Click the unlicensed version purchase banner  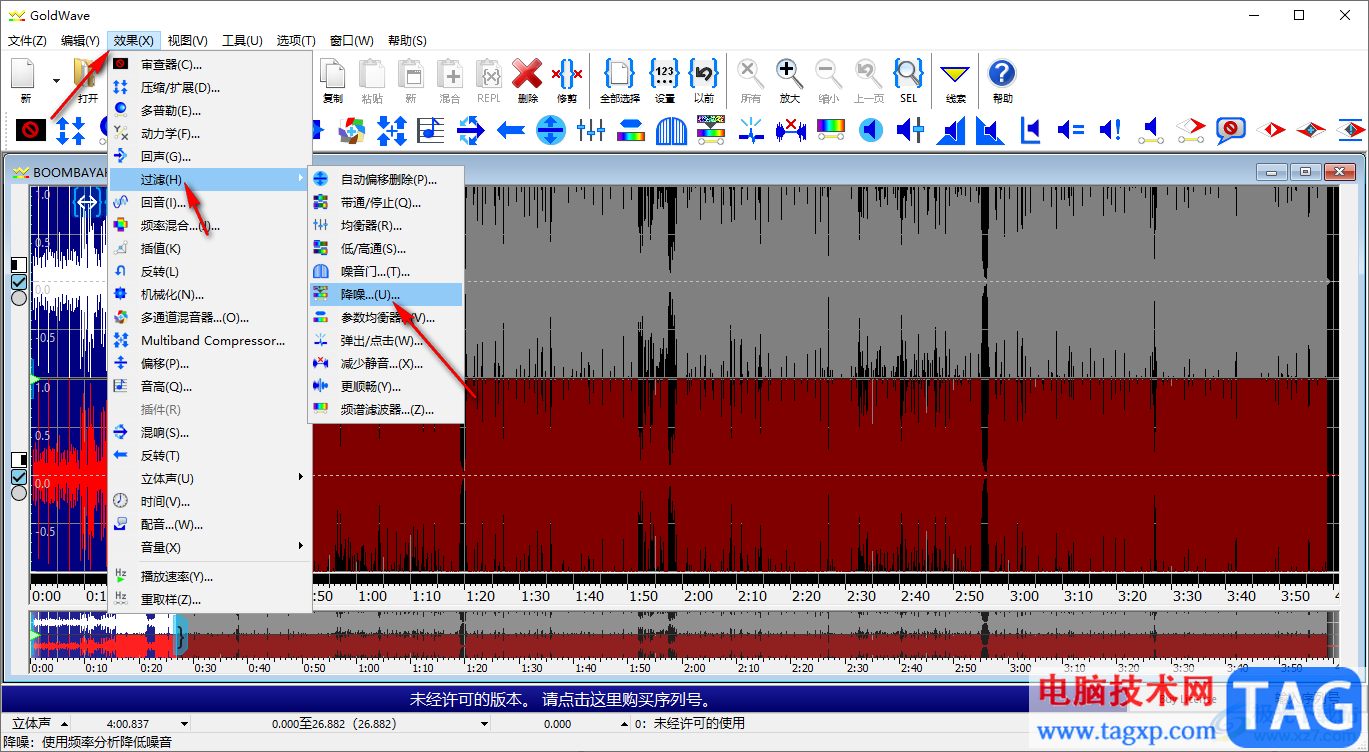coord(560,699)
